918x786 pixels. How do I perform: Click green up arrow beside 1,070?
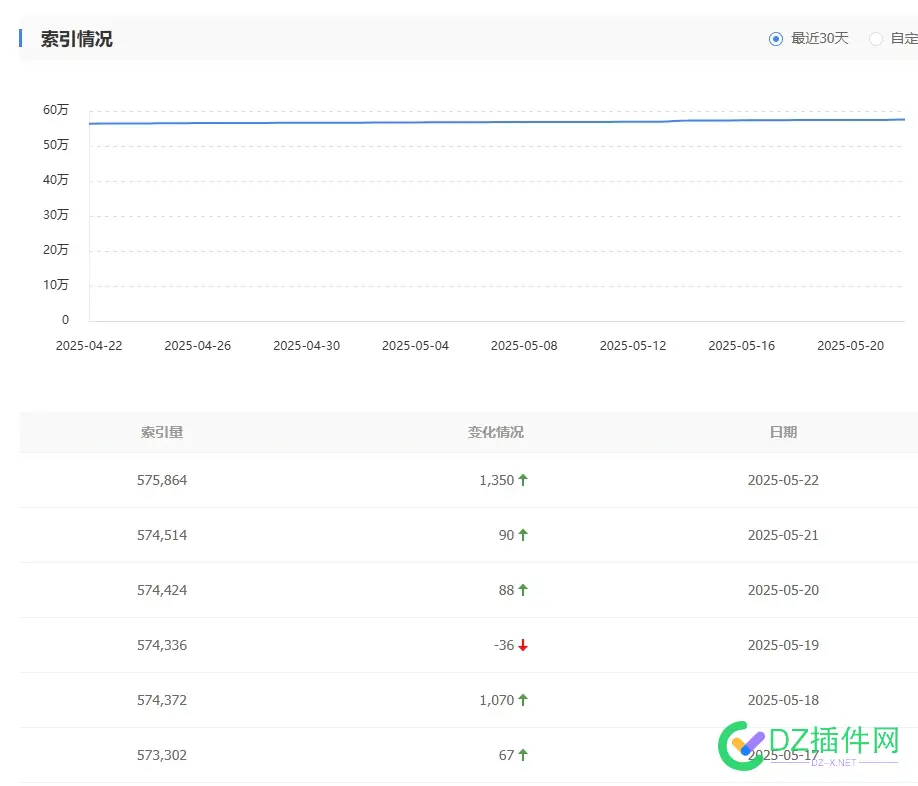(x=523, y=700)
